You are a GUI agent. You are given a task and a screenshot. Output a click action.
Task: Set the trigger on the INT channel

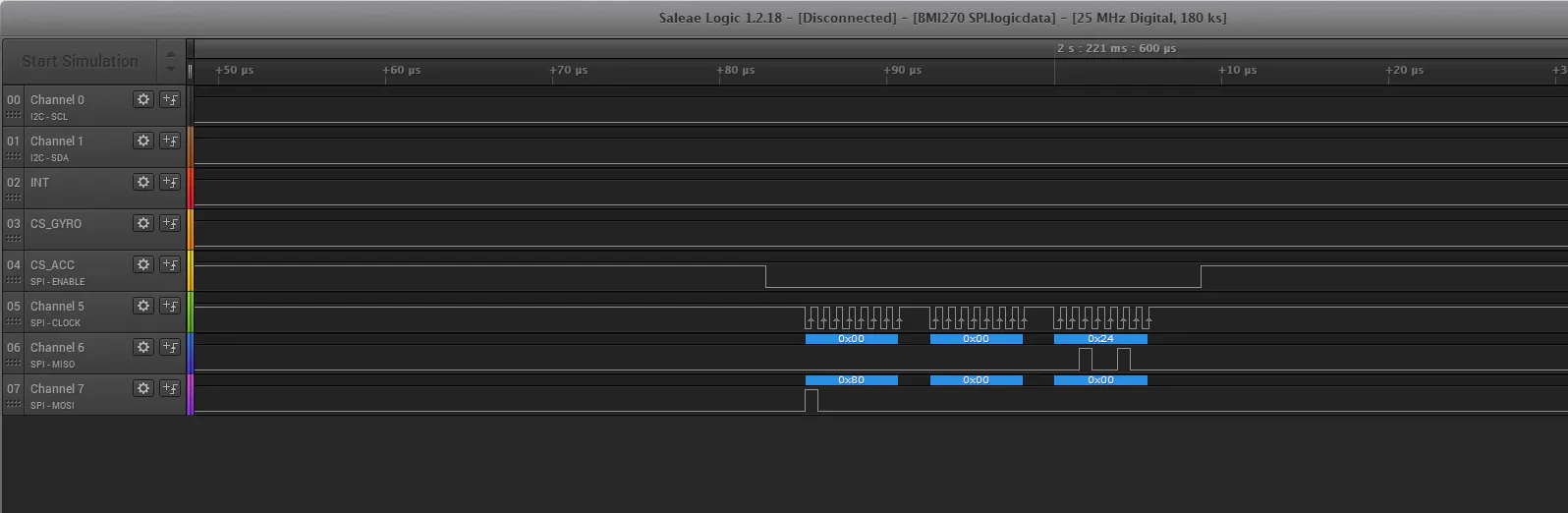[x=170, y=182]
